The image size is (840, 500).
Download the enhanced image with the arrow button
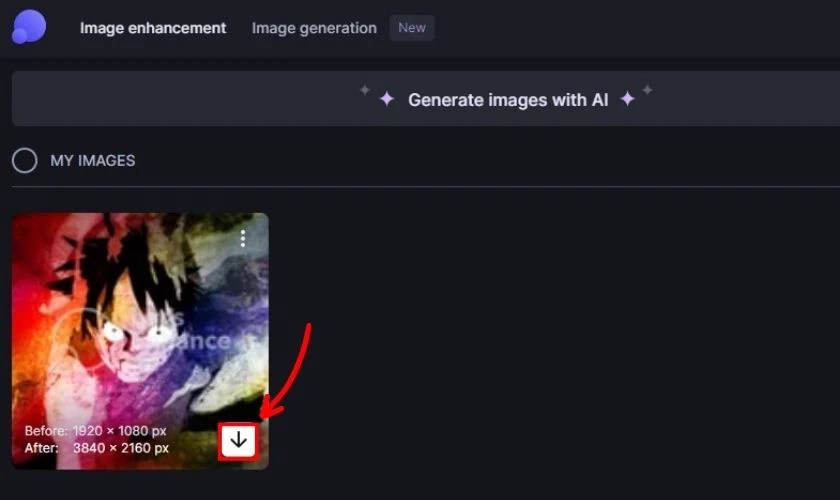pos(238,441)
